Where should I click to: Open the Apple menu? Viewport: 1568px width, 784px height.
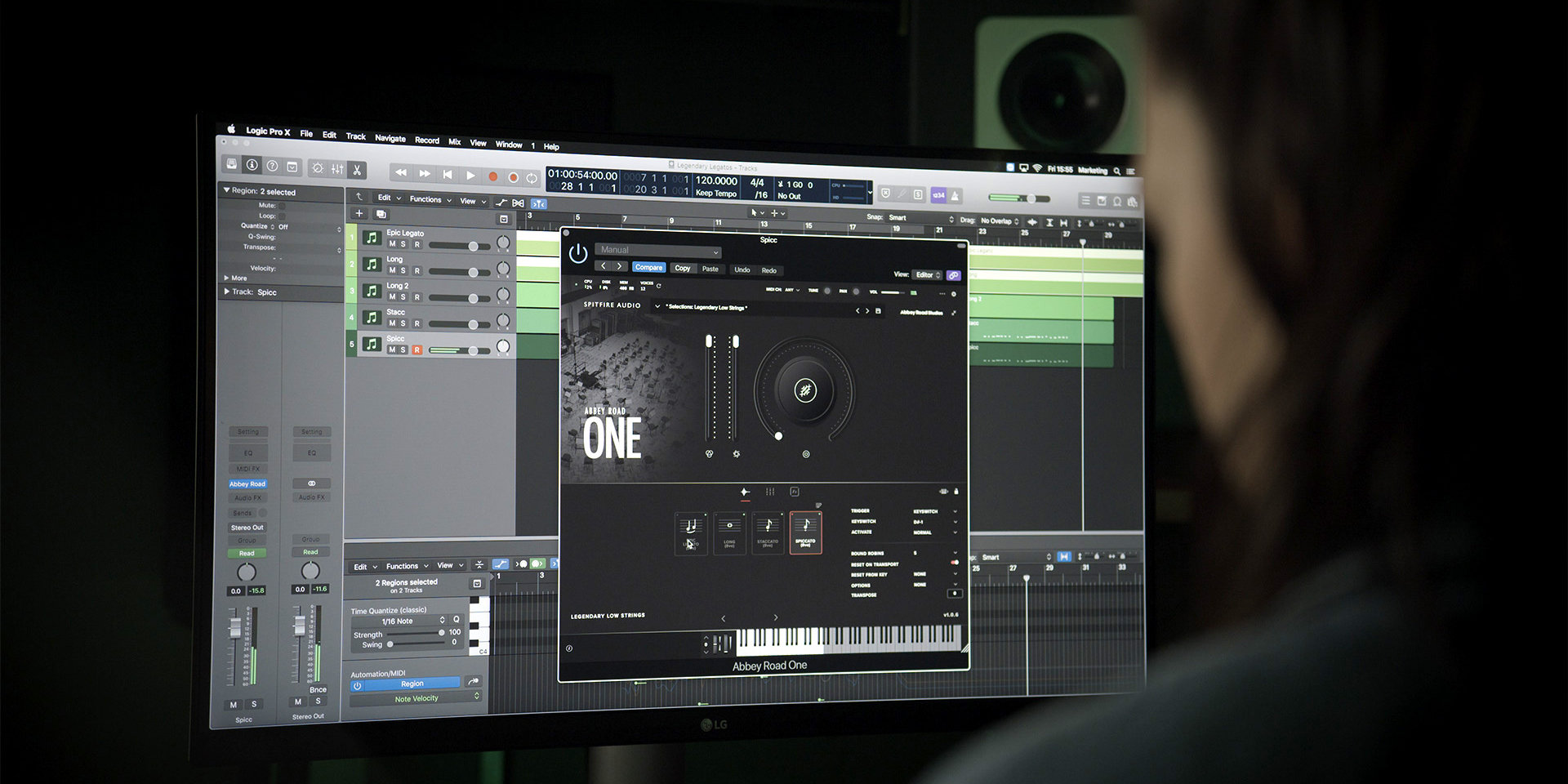pyautogui.click(x=231, y=129)
